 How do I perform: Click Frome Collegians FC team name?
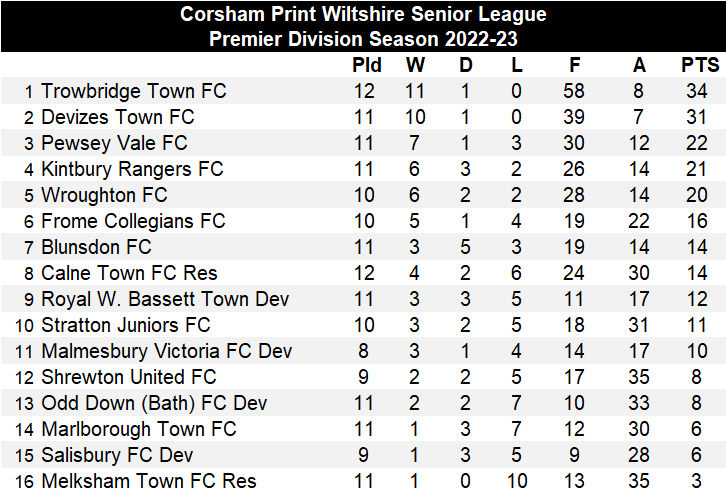(x=133, y=221)
